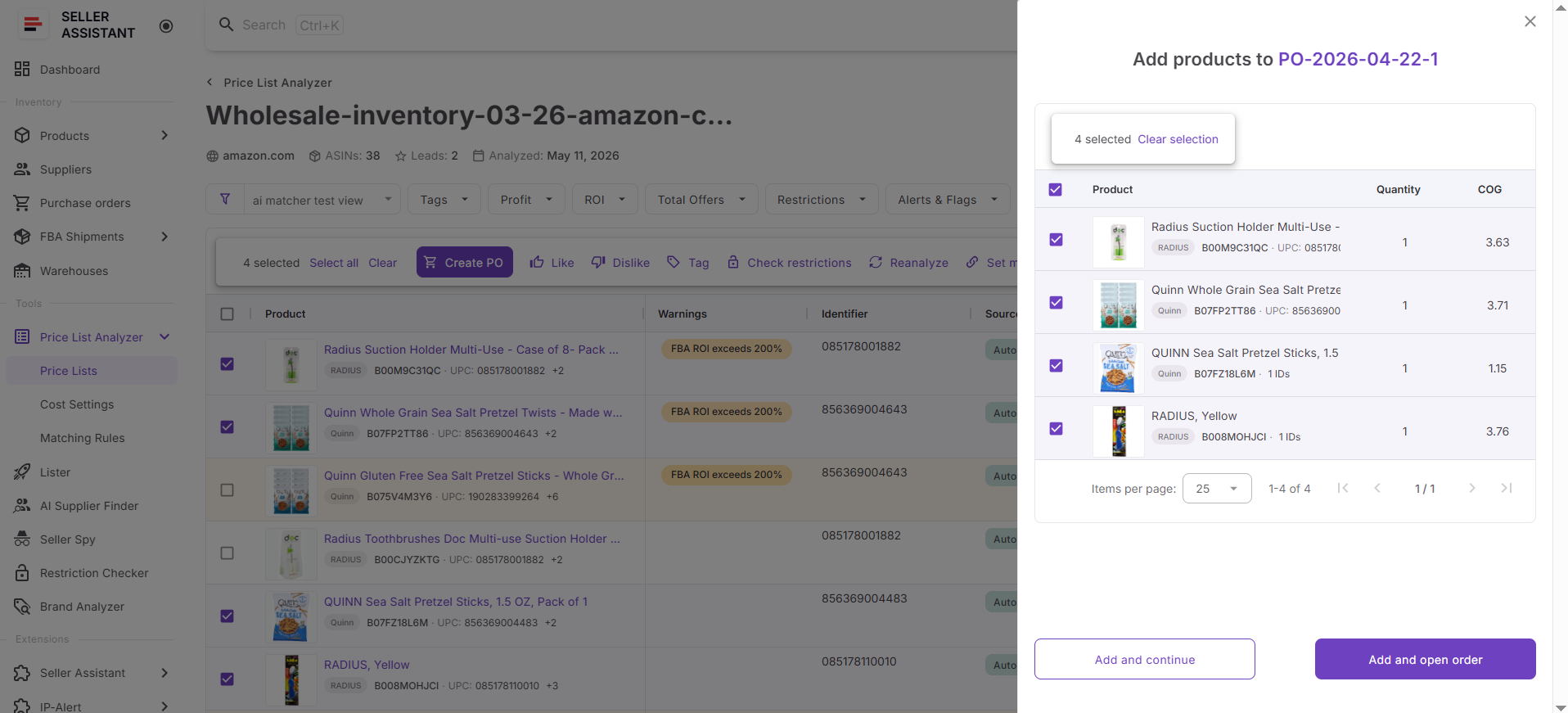The image size is (1568, 713).
Task: Click the FBA Shipments box icon
Action: 22,237
